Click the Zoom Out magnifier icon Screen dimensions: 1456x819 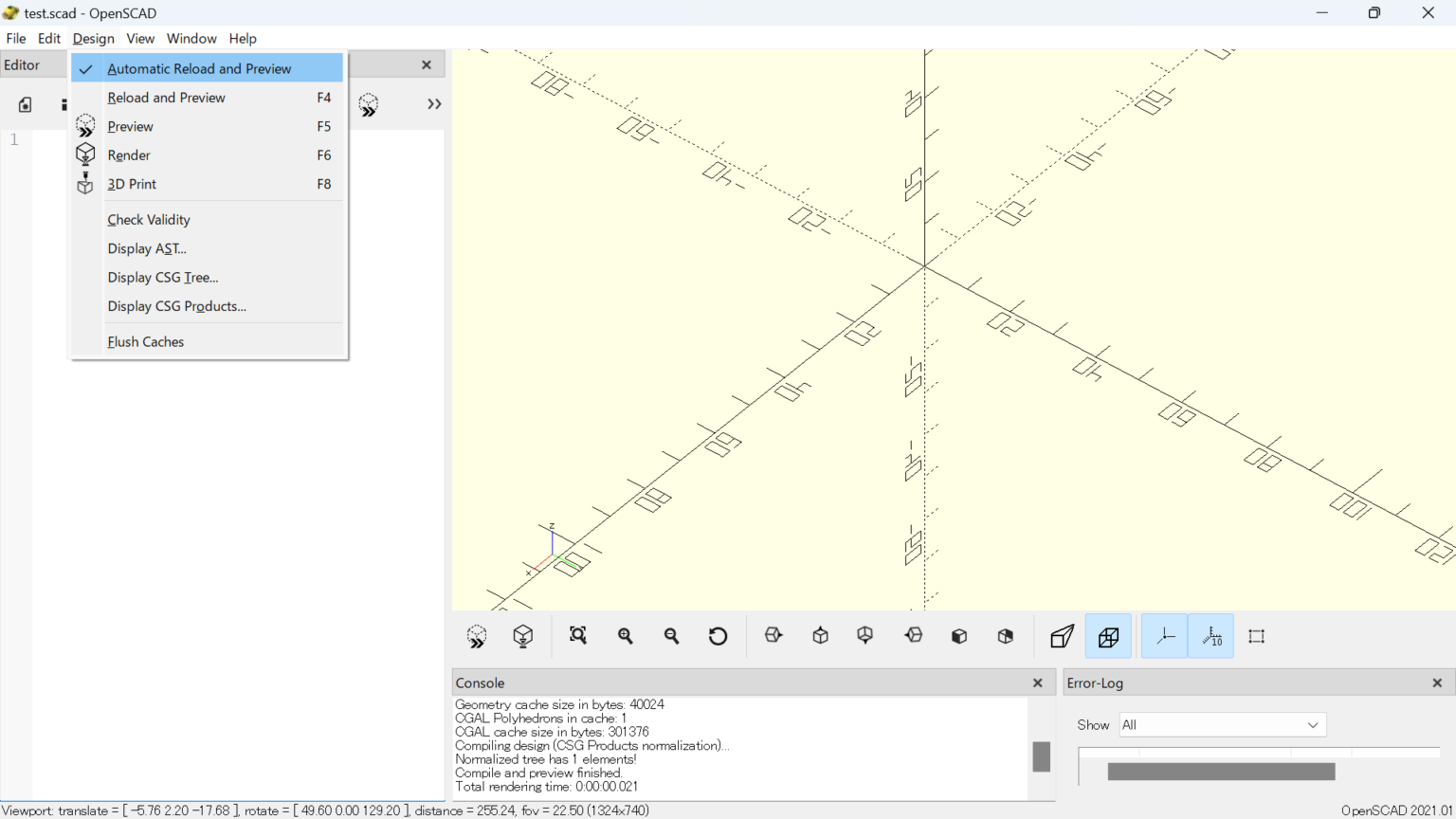[x=671, y=636]
